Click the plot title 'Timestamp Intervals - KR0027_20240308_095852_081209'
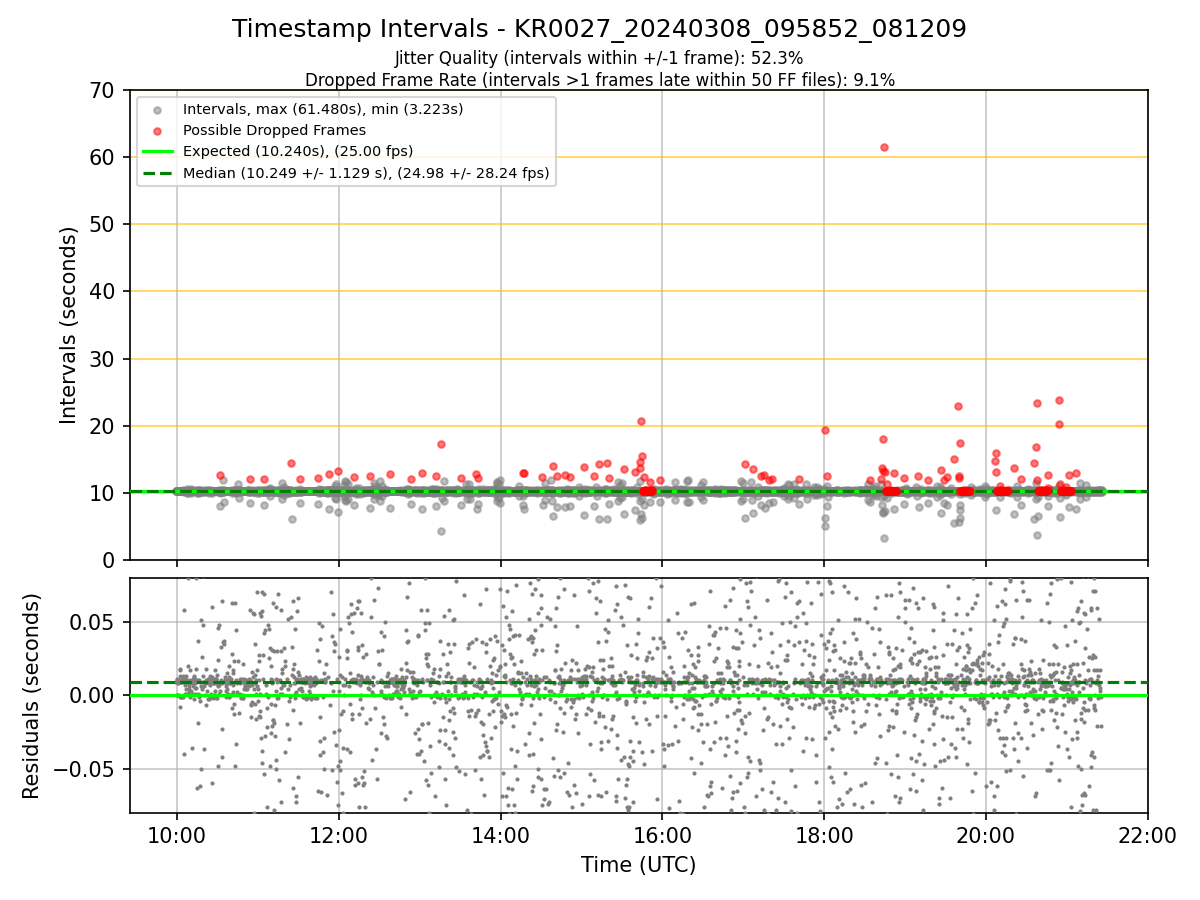 pos(599,29)
